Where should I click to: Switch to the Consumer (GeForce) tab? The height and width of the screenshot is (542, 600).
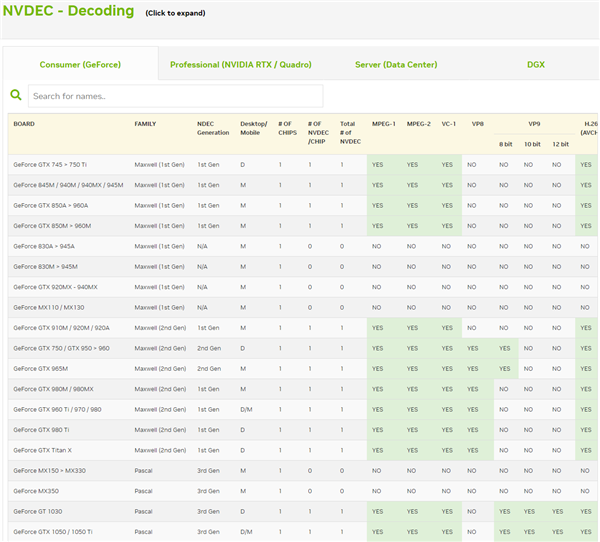pos(80,64)
